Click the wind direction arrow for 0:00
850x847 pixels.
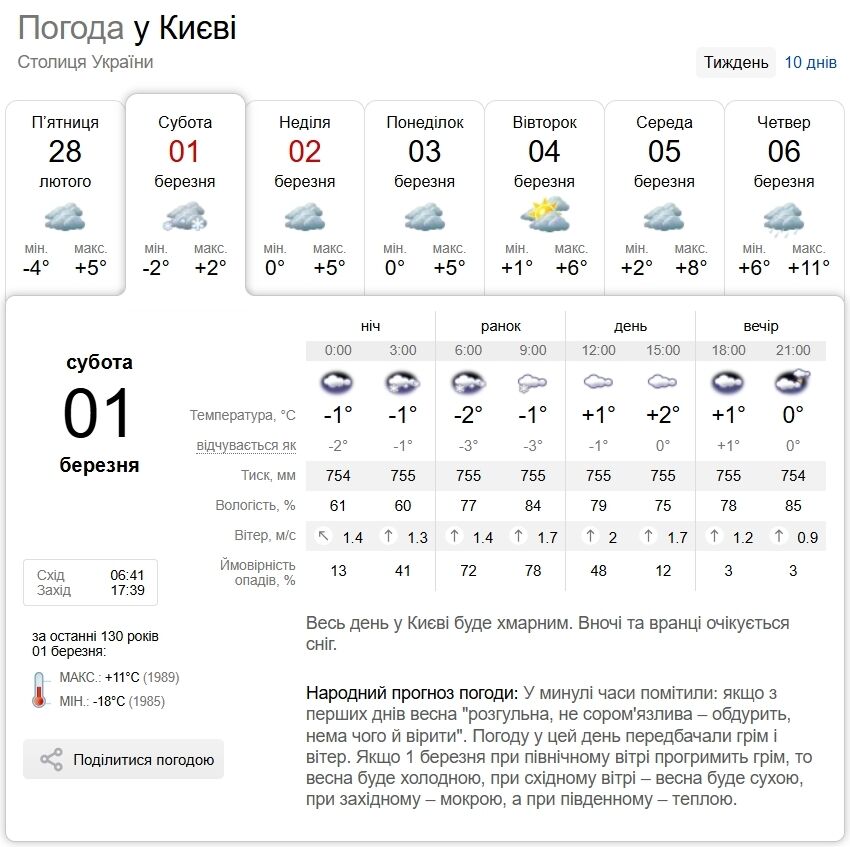coord(323,537)
